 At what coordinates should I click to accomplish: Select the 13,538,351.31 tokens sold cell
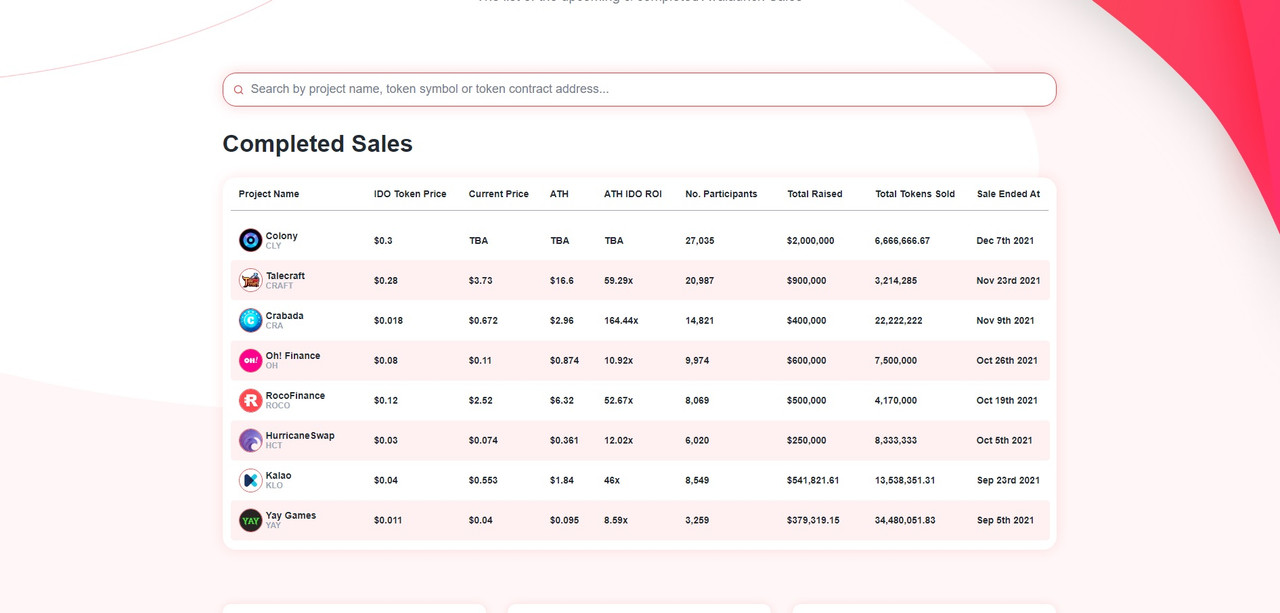(x=906, y=481)
